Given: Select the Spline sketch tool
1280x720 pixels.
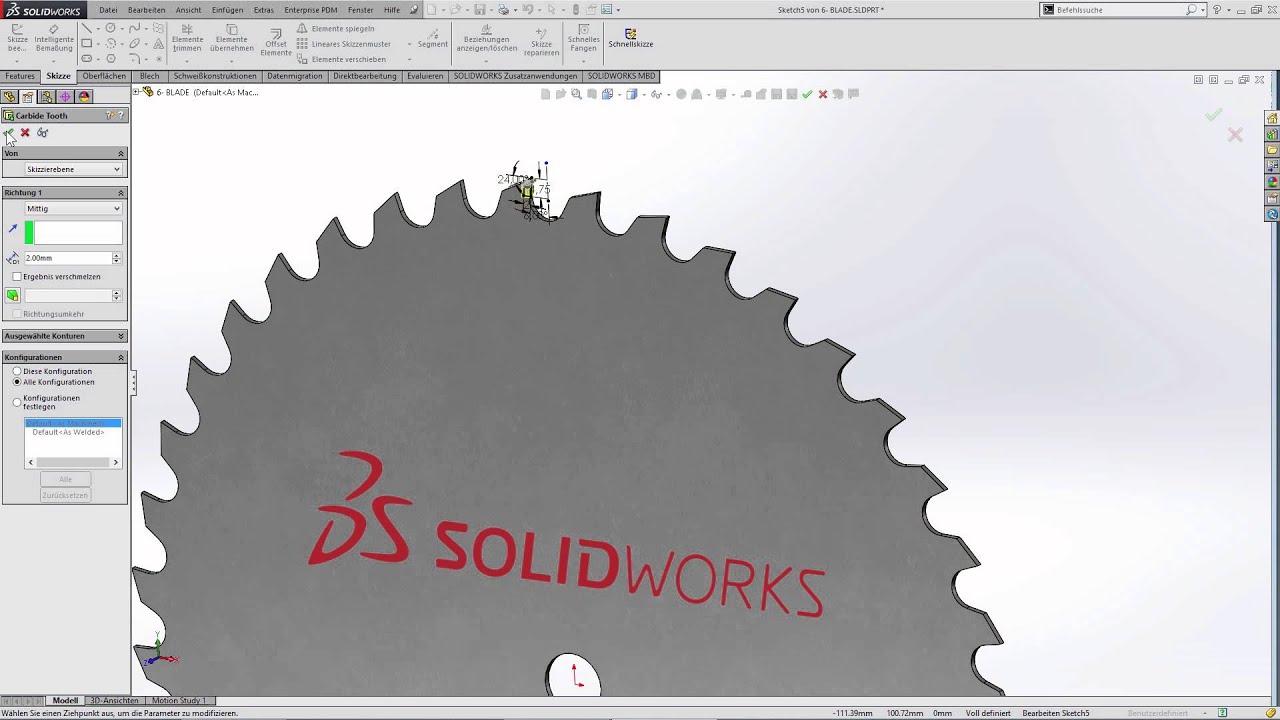Looking at the screenshot, I should tap(135, 28).
